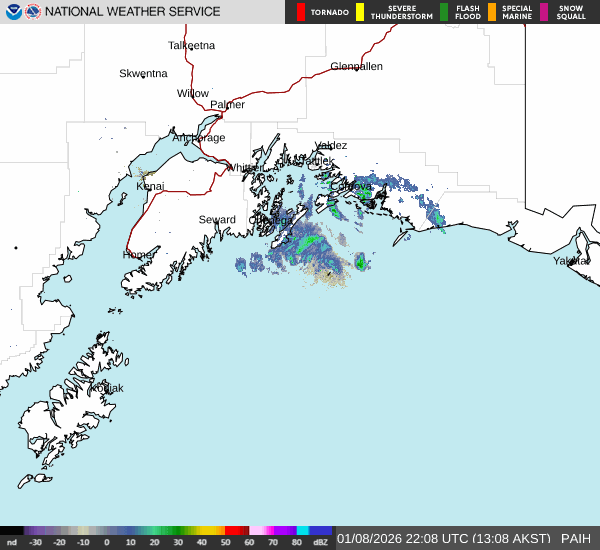Click the 50 dBZ mark on the color scale
This screenshot has width=600, height=550.
[x=226, y=542]
